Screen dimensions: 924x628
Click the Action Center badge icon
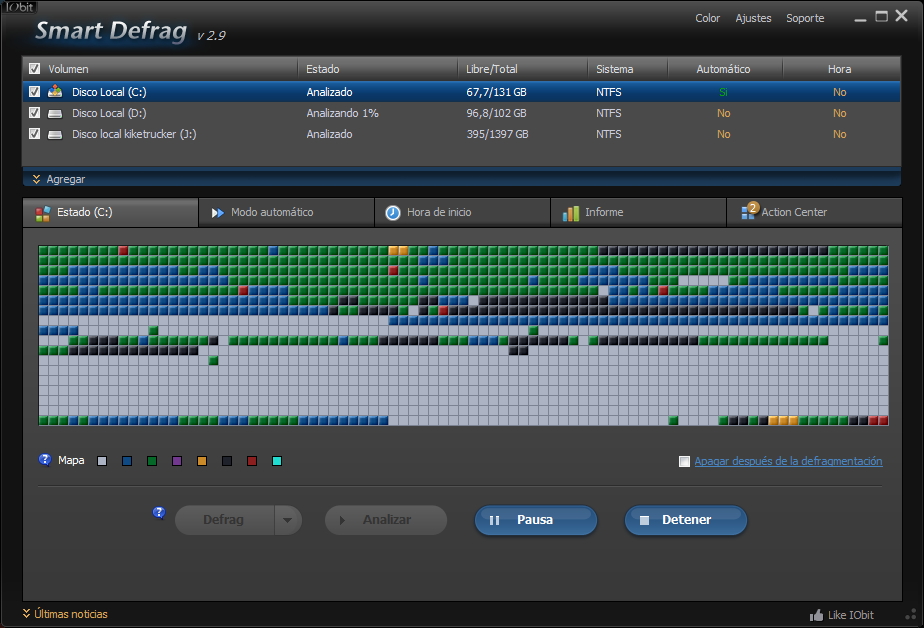(749, 210)
